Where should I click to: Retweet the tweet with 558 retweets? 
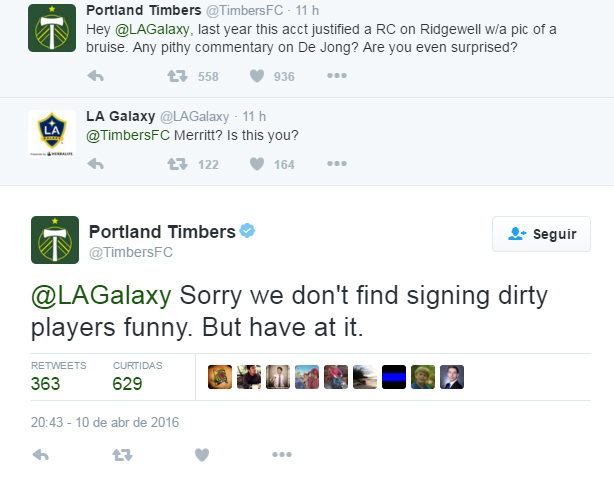(x=176, y=77)
